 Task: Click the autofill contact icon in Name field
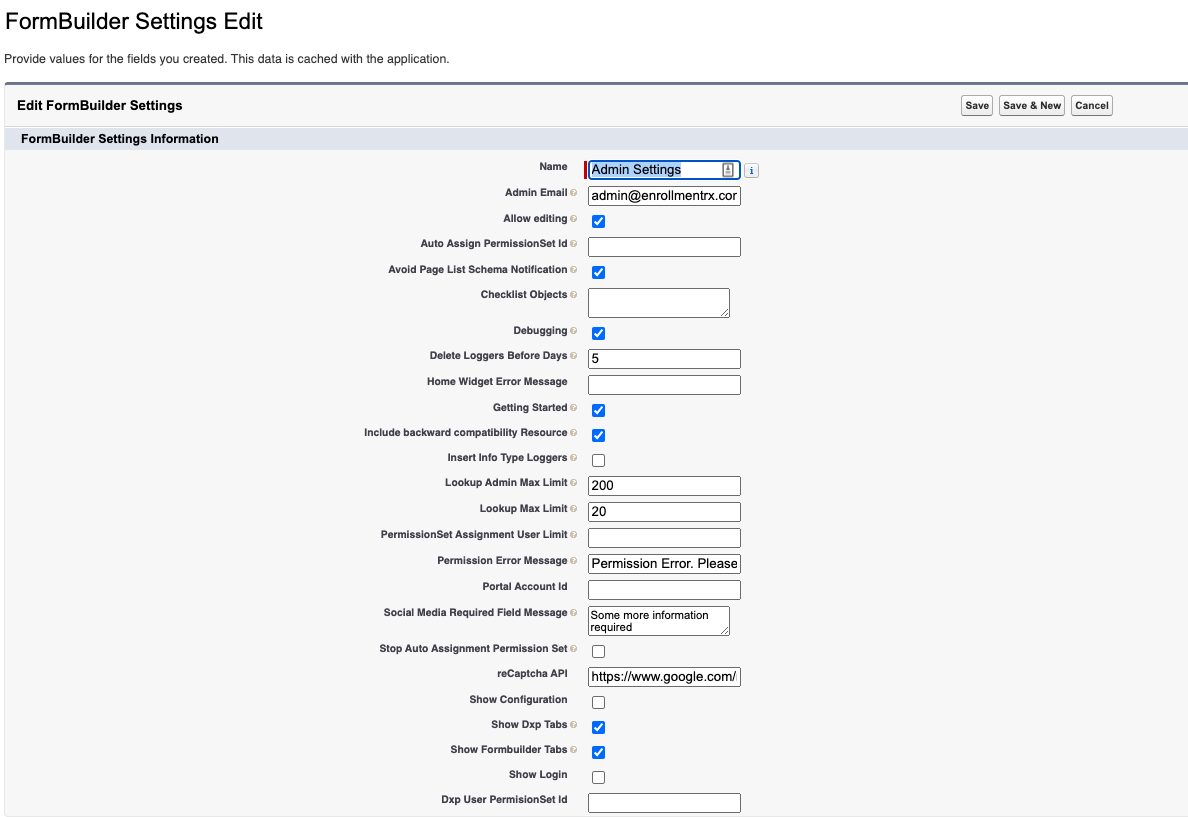point(728,170)
